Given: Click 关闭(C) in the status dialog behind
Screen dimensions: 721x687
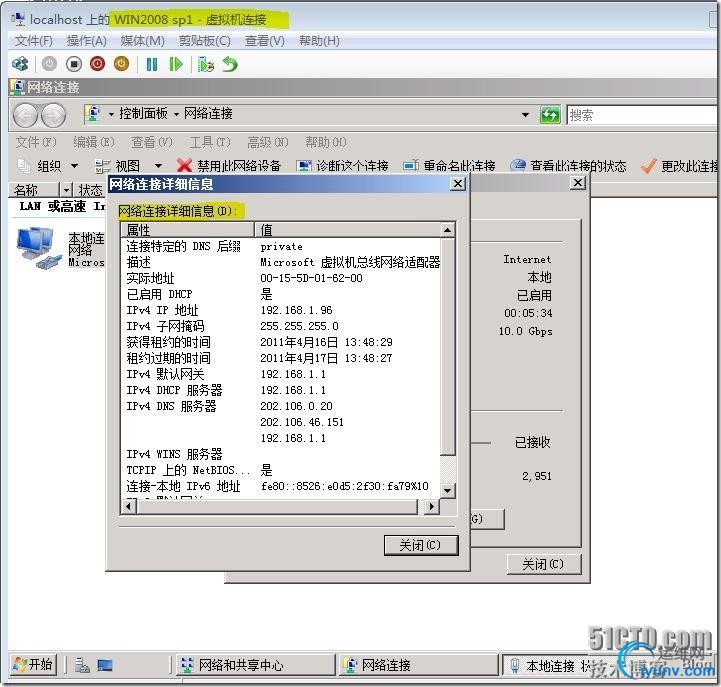Looking at the screenshot, I should tap(544, 564).
